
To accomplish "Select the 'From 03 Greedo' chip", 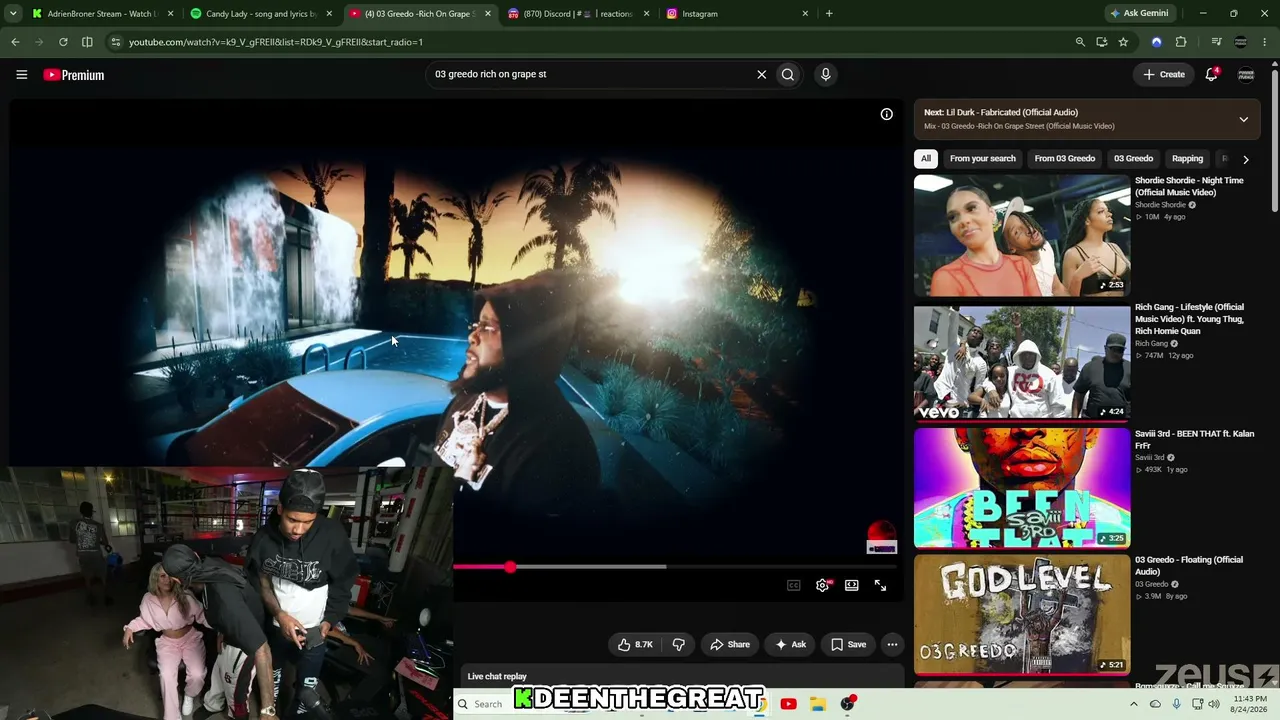I will pyautogui.click(x=1064, y=158).
